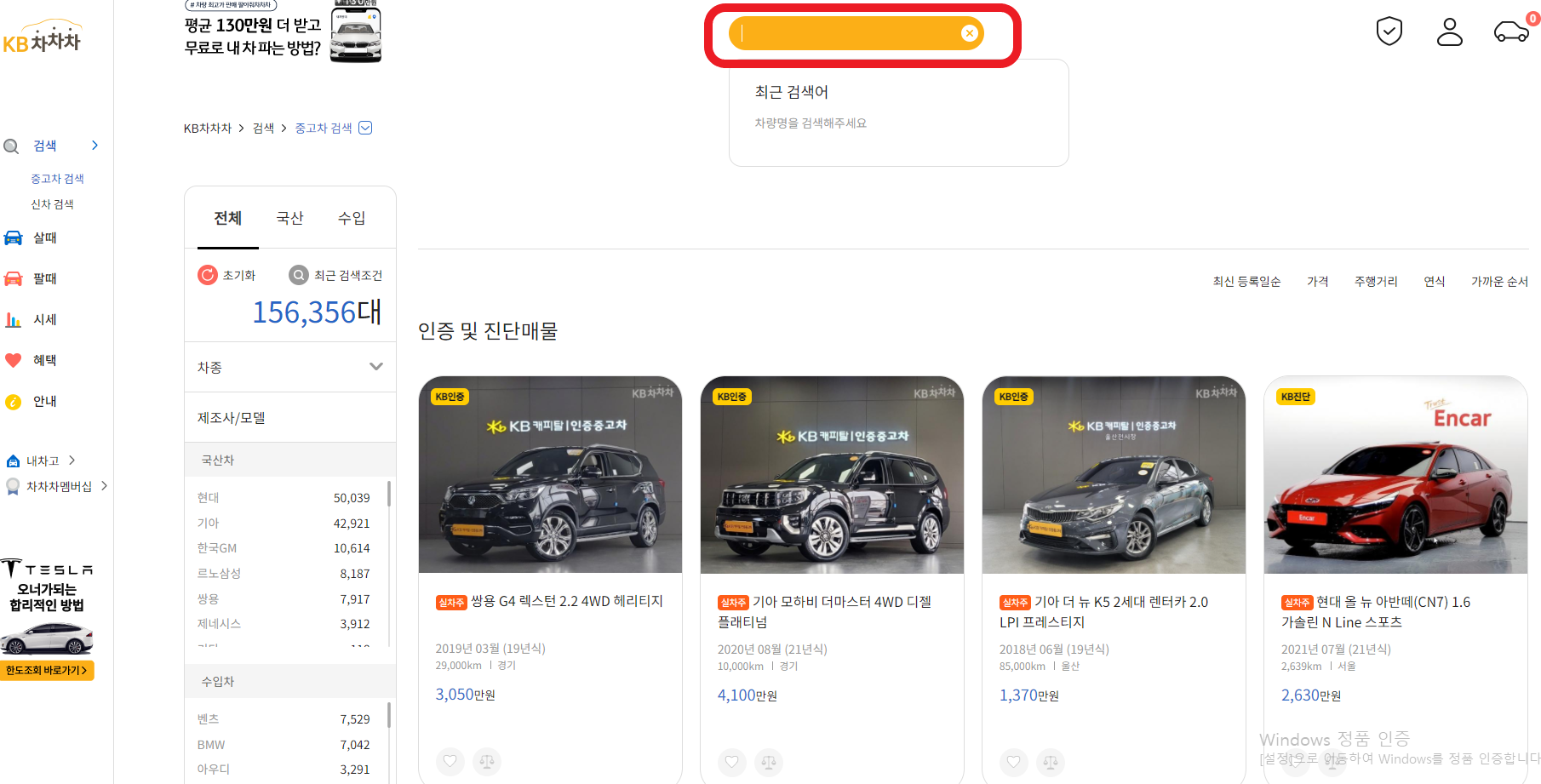Open the 현대 아반떼 CN7 car photo
1541x784 pixels.
tap(1395, 475)
